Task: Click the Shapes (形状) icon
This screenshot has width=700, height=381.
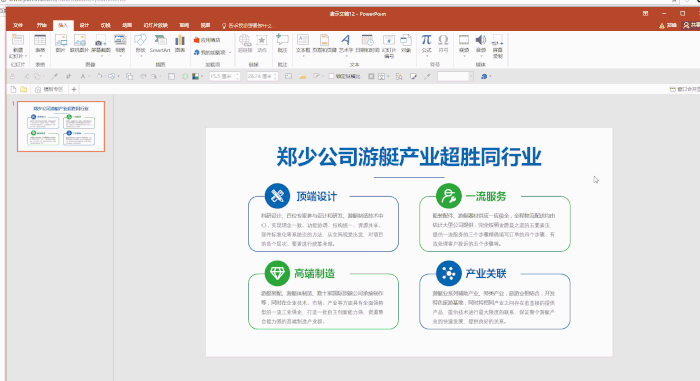Action: [140, 40]
